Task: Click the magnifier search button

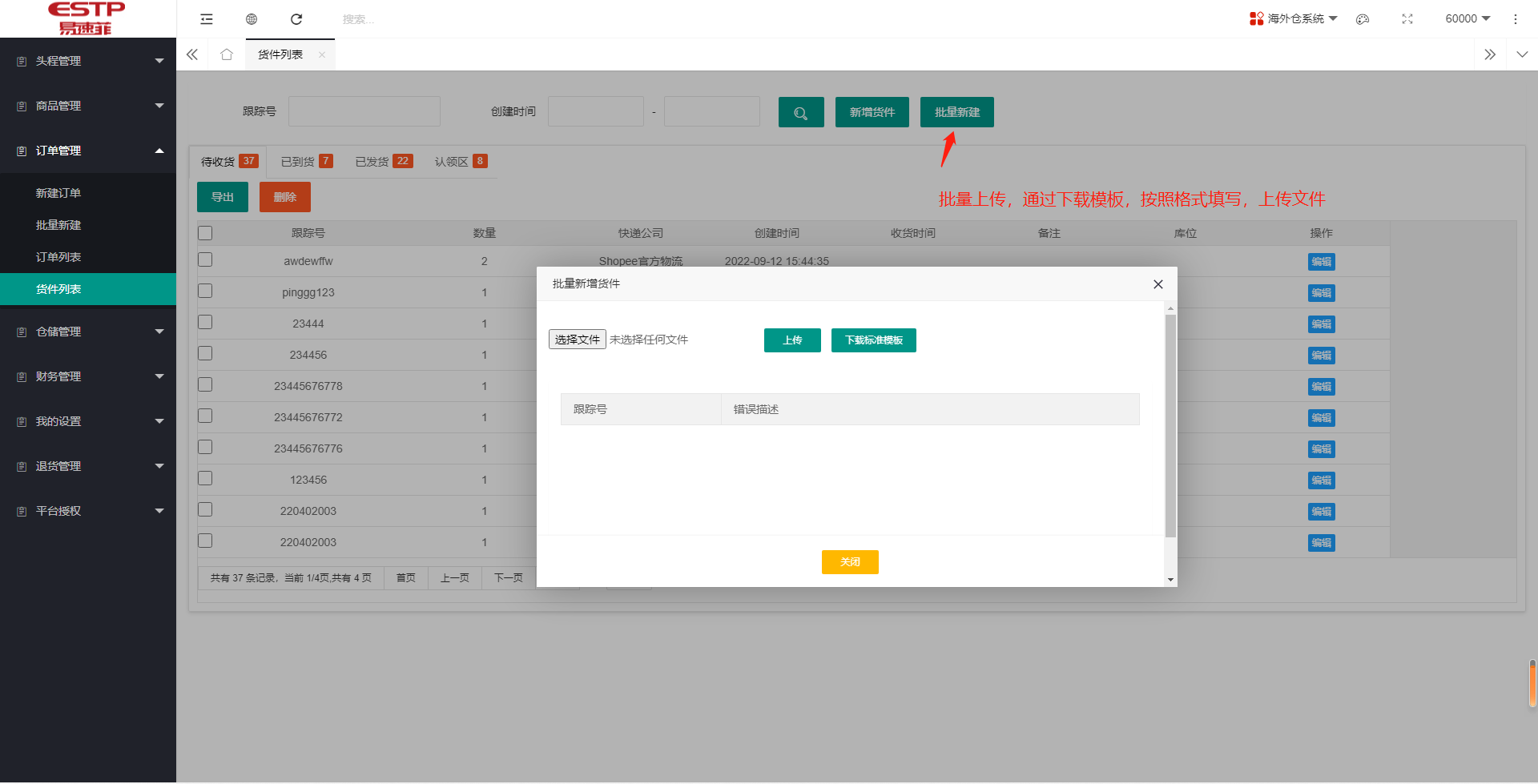Action: [x=800, y=113]
